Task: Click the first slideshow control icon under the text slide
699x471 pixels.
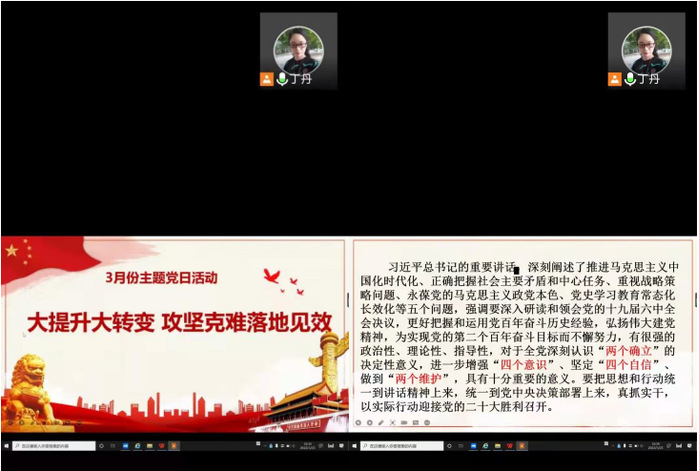Action: [359, 422]
